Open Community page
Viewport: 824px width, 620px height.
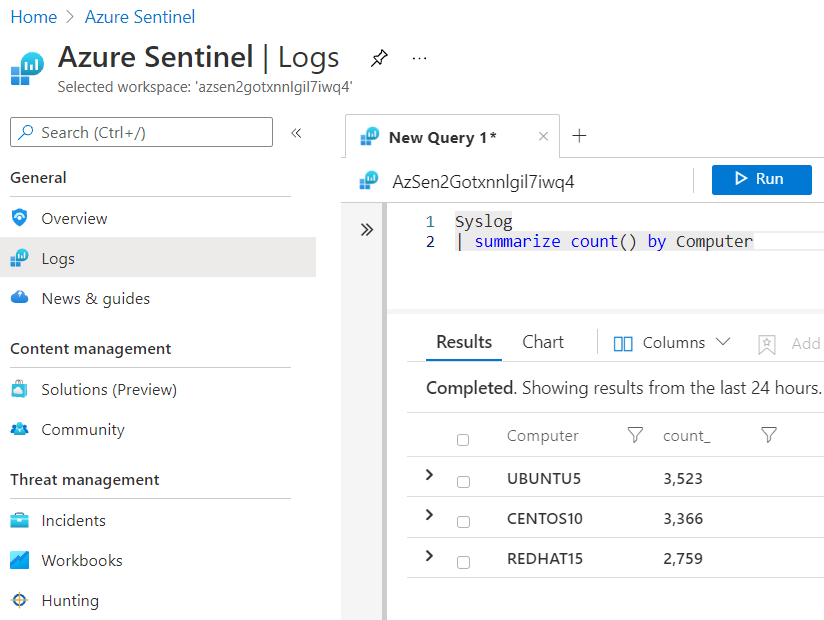(158, 429)
